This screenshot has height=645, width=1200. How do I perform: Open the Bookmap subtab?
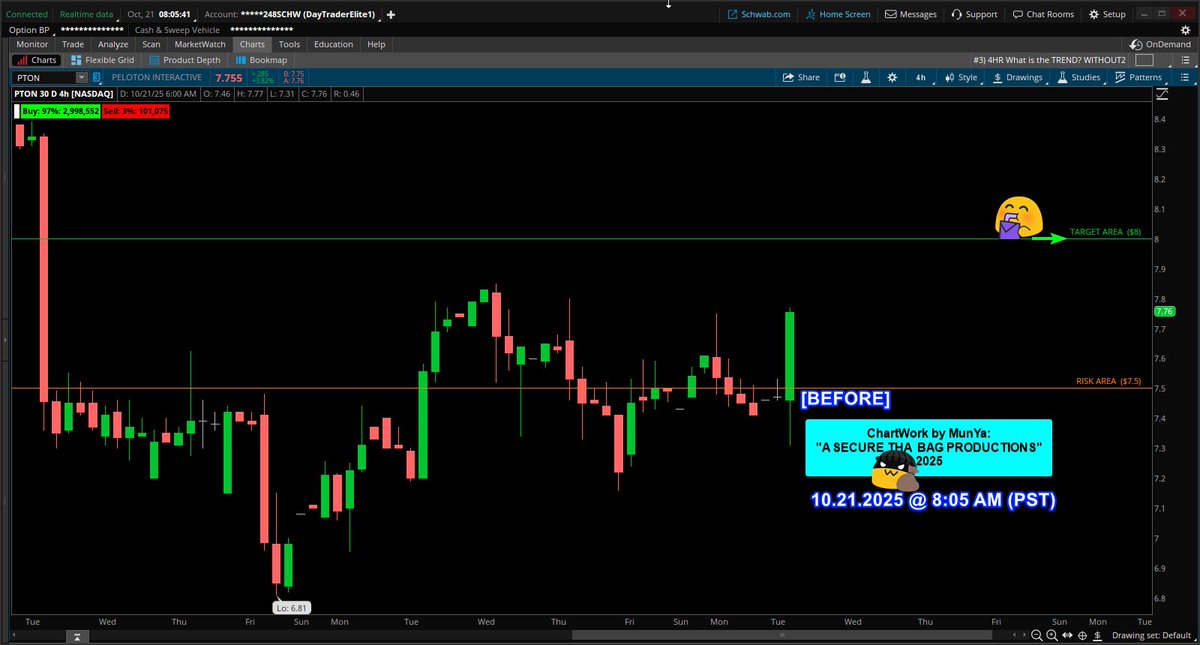[261, 60]
